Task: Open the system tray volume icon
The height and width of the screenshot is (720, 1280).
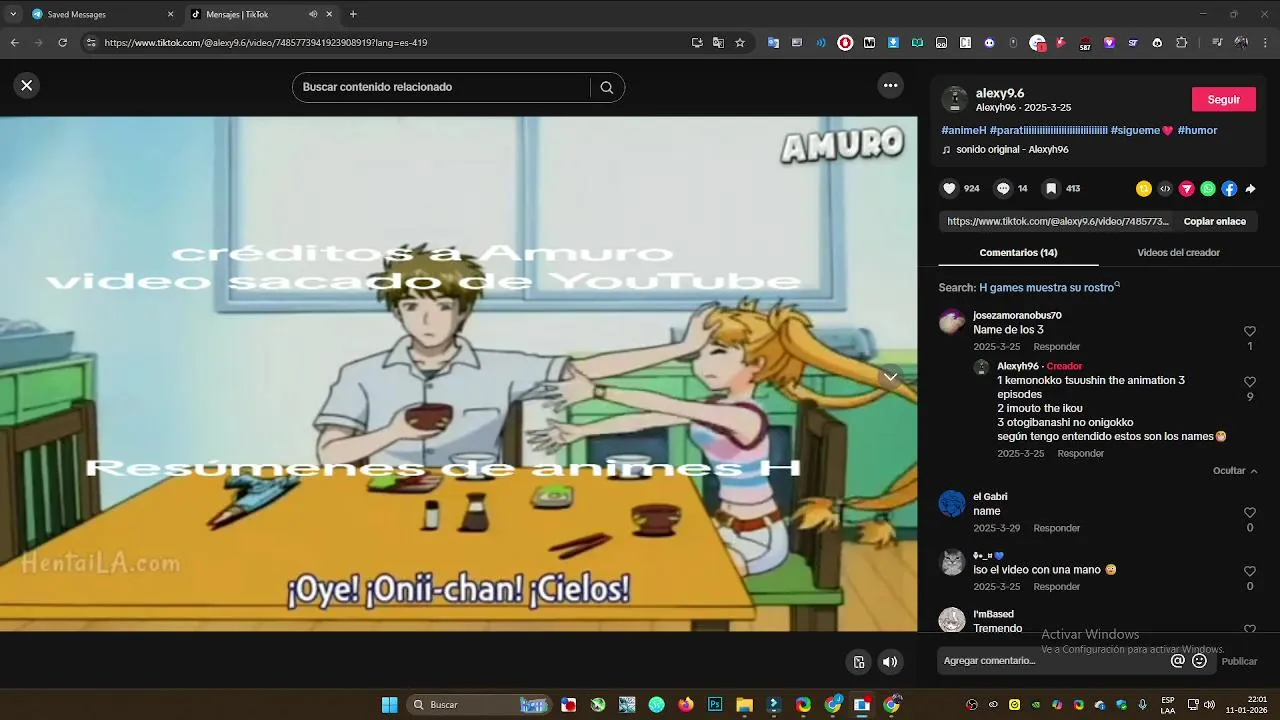Action: click(x=1209, y=705)
